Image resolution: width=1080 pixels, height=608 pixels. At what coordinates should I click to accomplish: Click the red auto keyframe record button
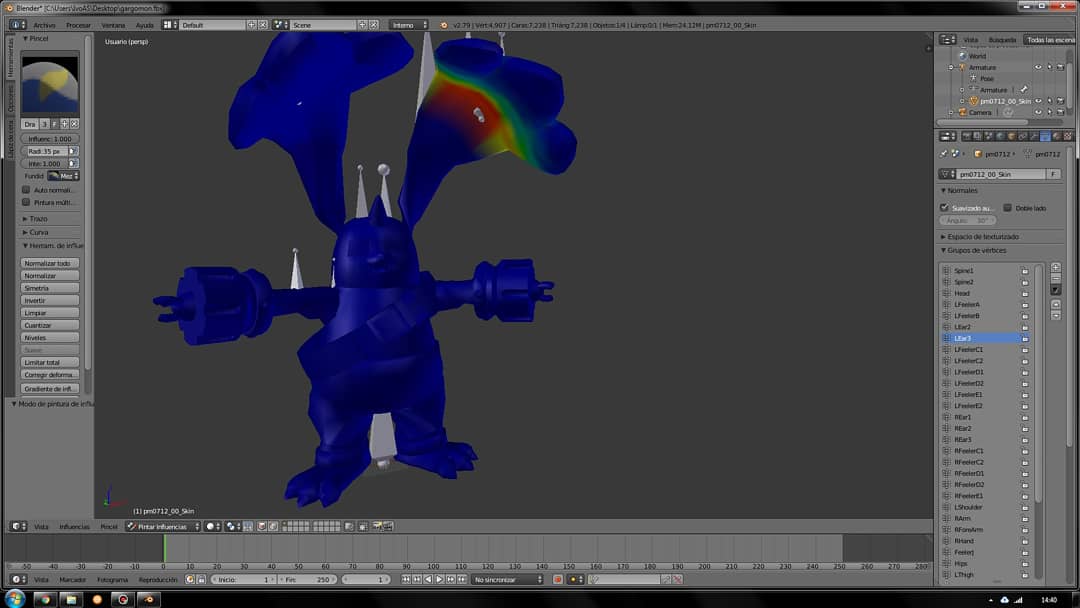coord(558,580)
